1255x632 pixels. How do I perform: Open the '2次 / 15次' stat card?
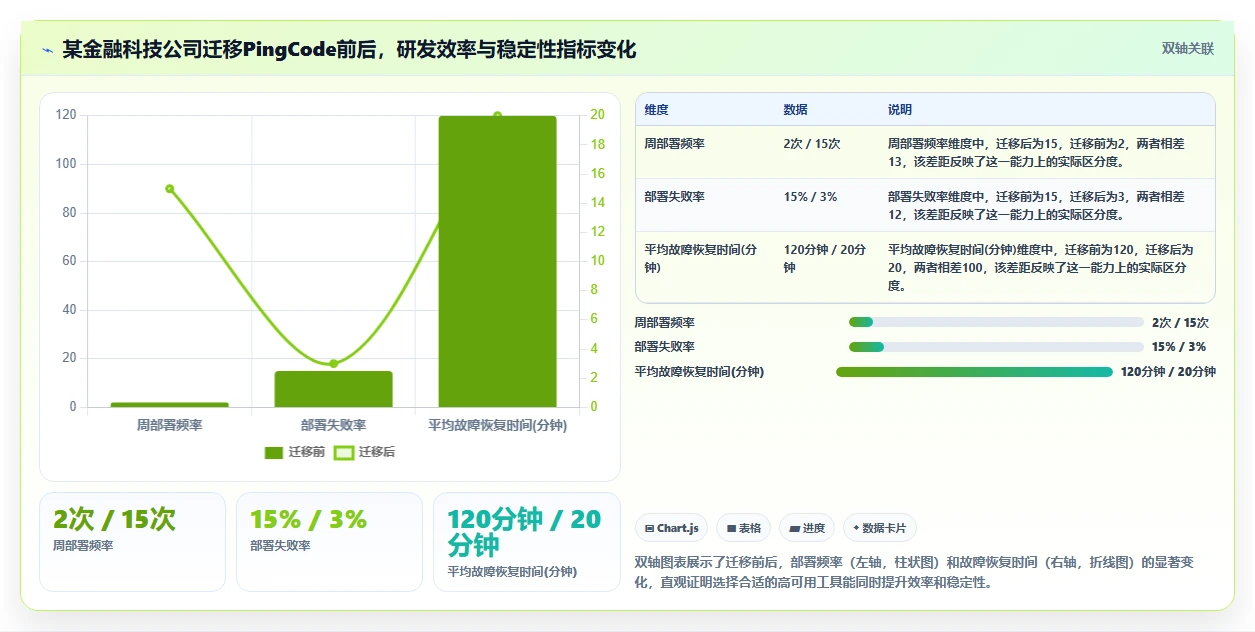point(132,541)
